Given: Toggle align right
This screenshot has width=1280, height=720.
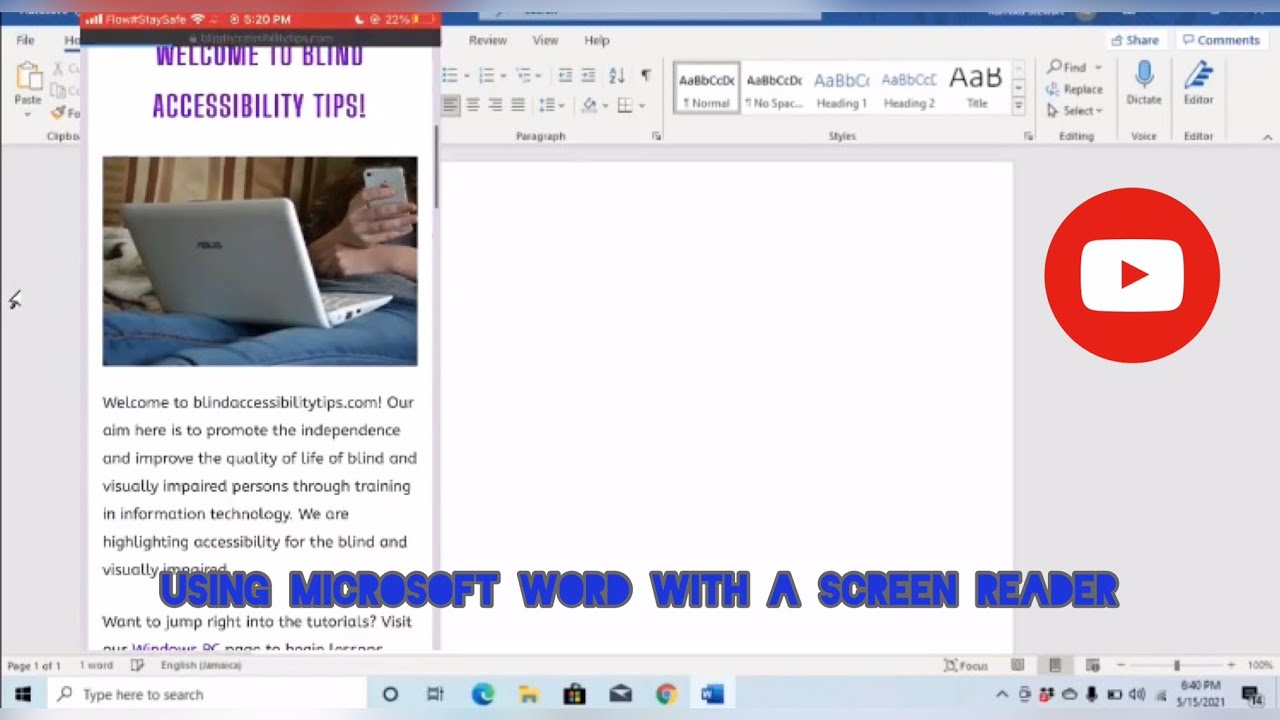Looking at the screenshot, I should tap(495, 105).
